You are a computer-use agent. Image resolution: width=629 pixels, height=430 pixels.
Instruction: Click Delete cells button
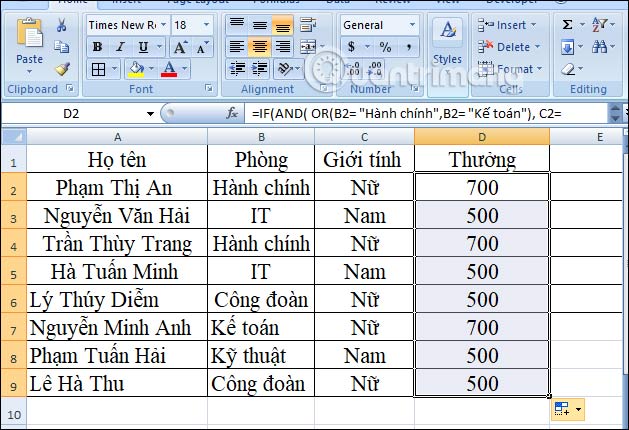tap(509, 47)
